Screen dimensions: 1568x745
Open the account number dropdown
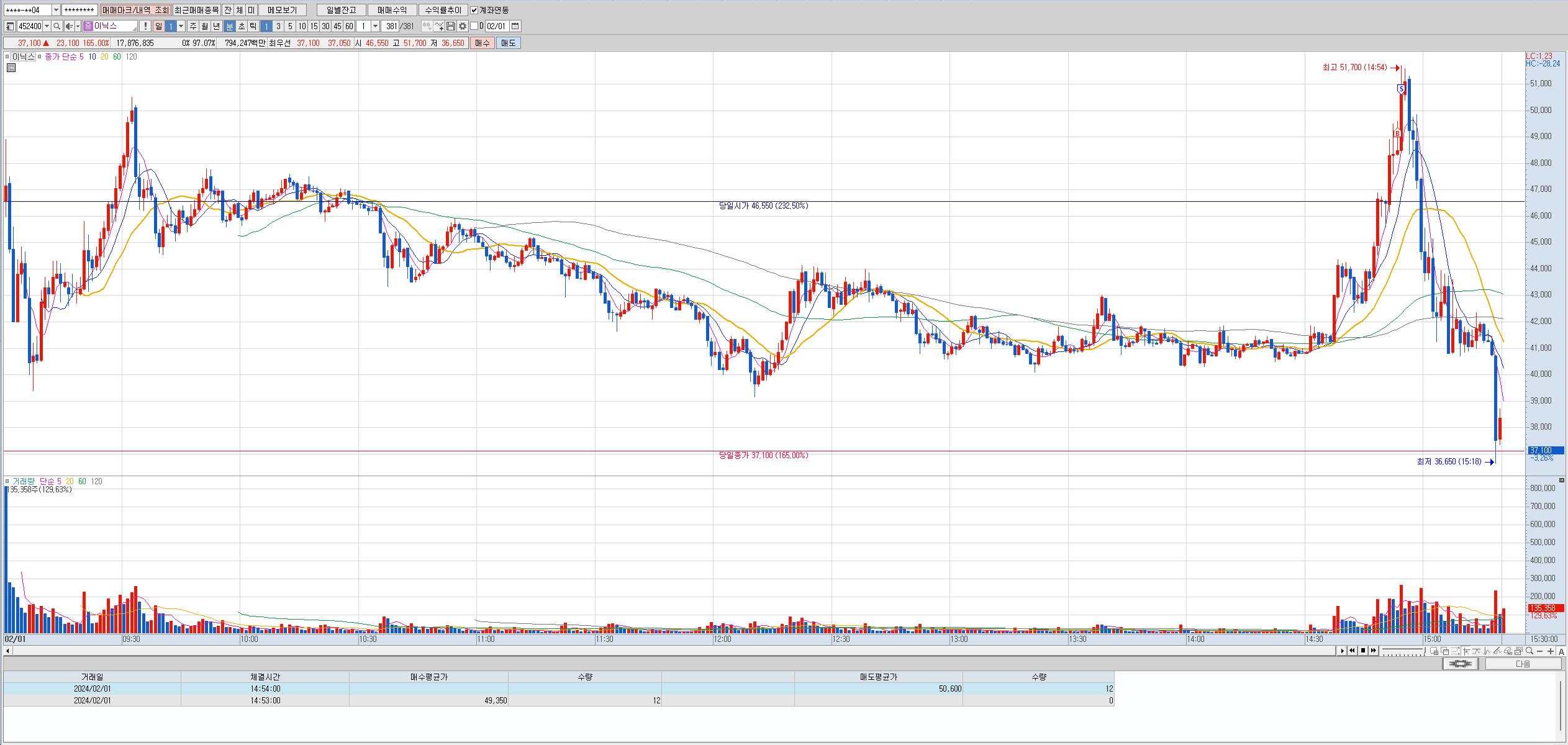pos(56,10)
